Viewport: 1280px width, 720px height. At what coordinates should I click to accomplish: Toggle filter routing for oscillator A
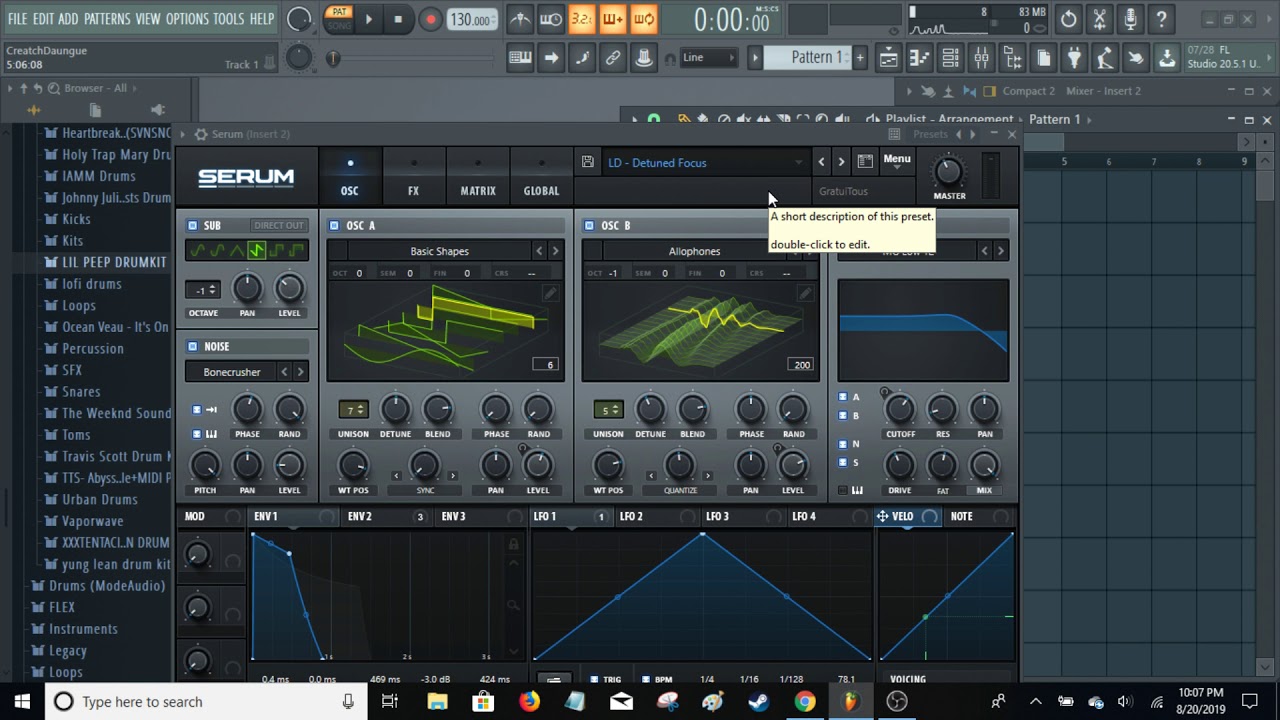[x=842, y=397]
